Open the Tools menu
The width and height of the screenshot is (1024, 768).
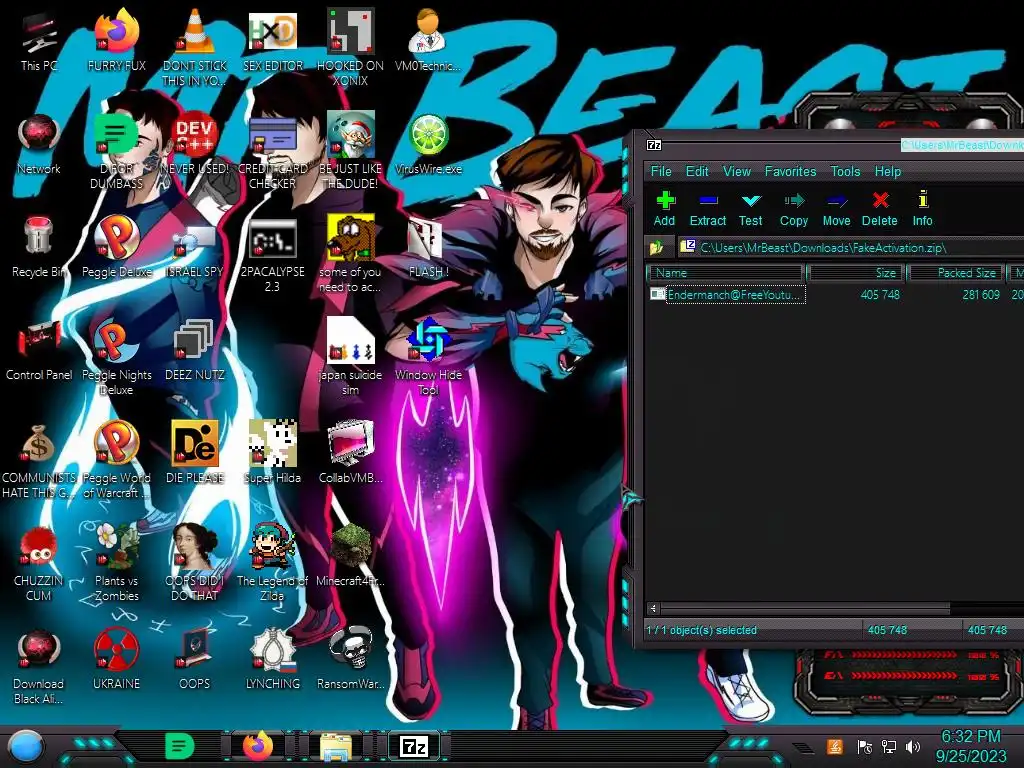tap(845, 171)
